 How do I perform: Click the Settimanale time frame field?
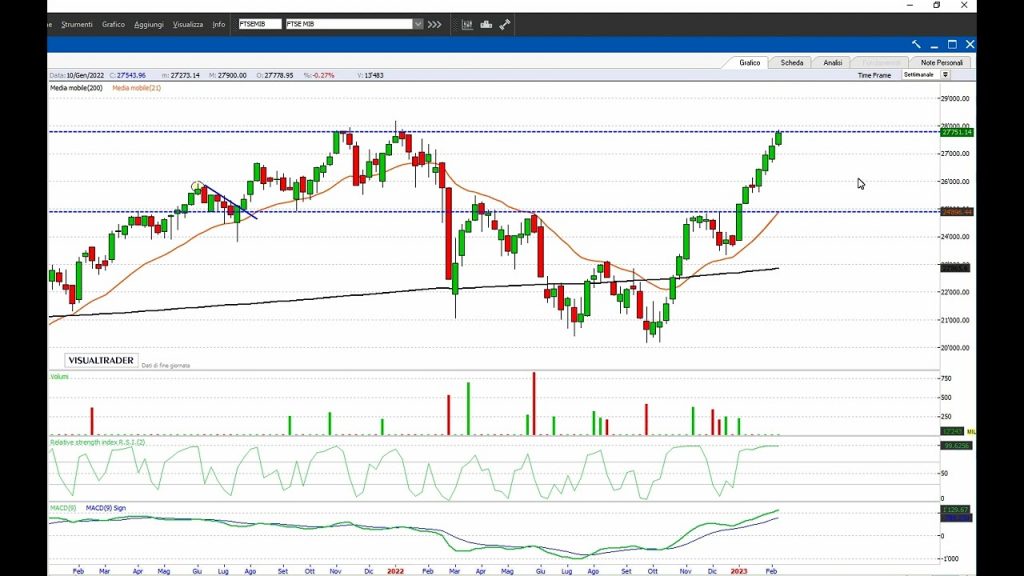pos(919,75)
